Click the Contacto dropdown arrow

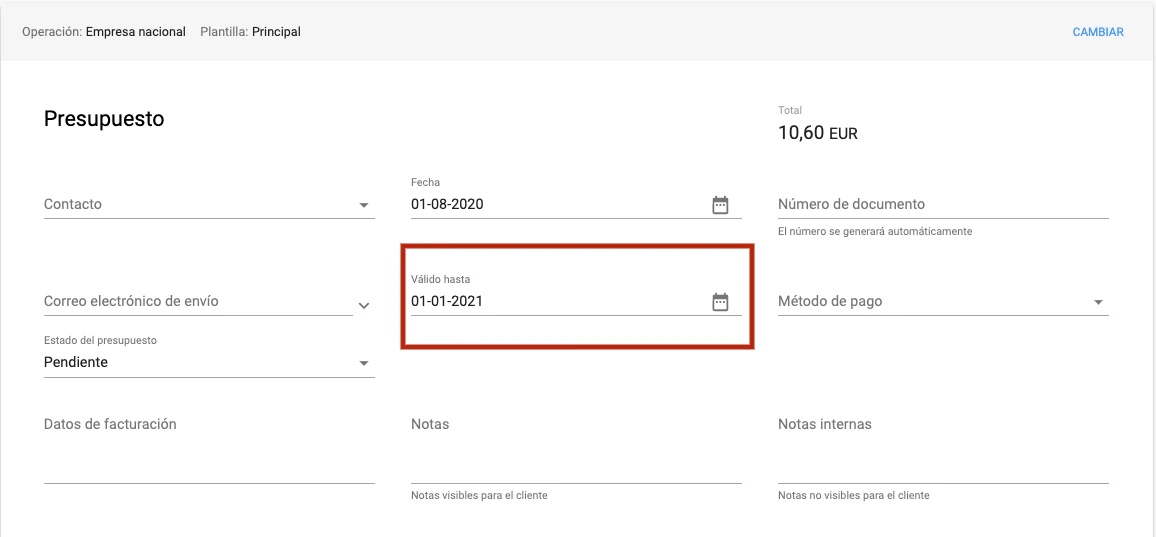point(364,206)
